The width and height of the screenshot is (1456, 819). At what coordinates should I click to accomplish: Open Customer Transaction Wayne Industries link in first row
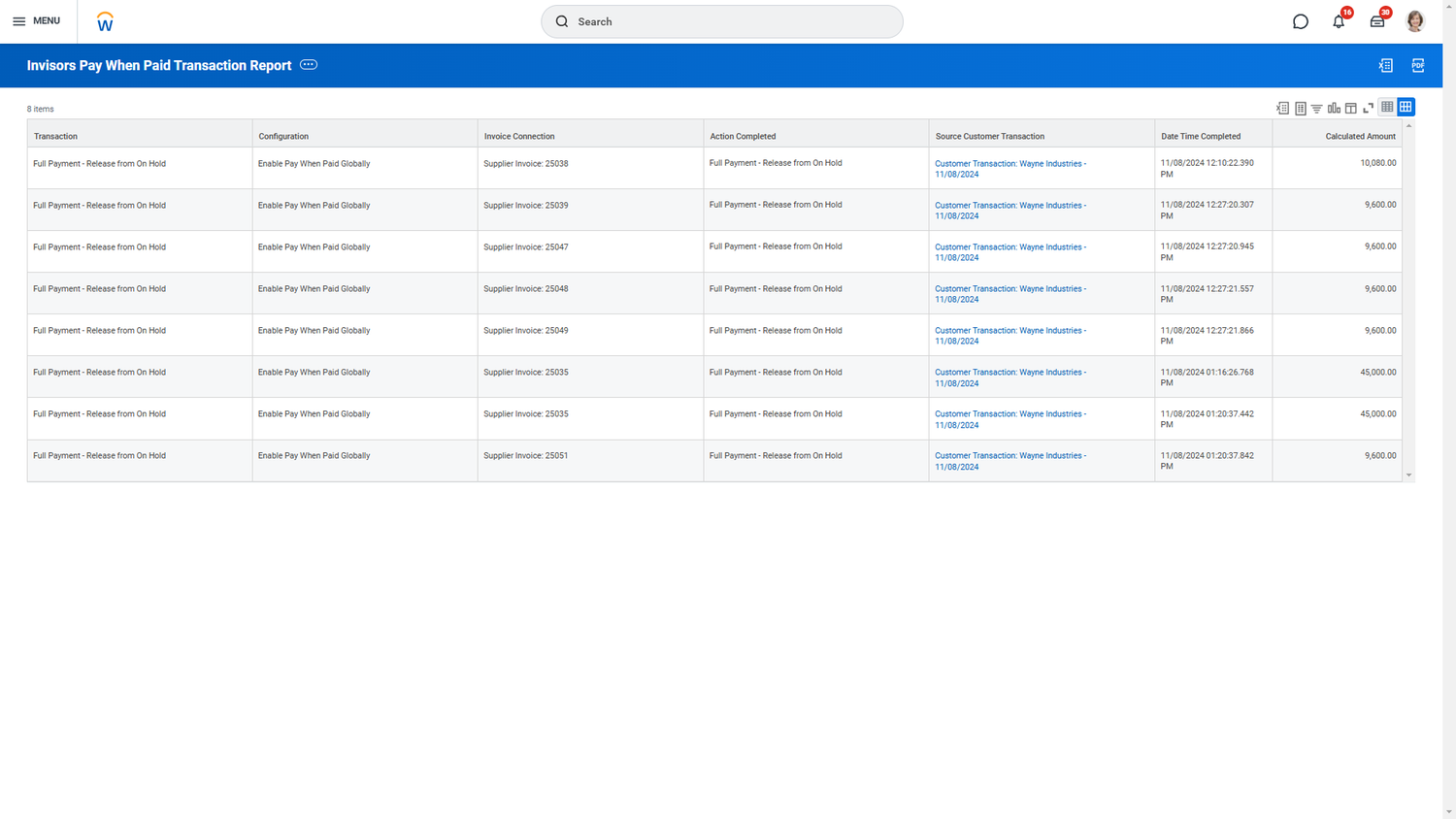(1009, 169)
